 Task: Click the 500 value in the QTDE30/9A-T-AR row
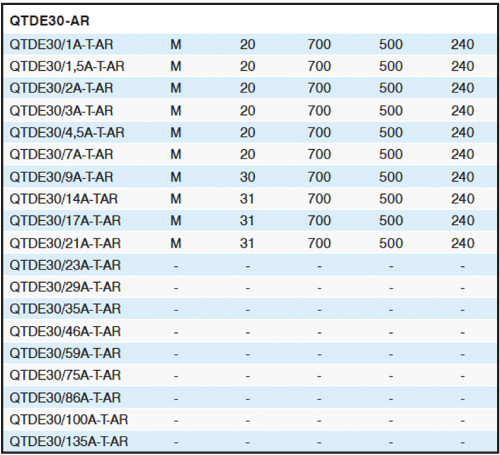(391, 177)
